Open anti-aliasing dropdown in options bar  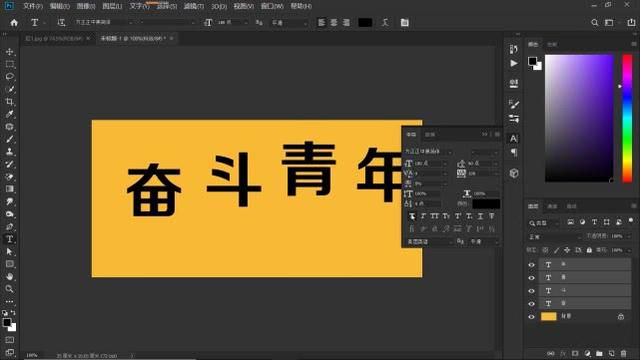[304, 23]
